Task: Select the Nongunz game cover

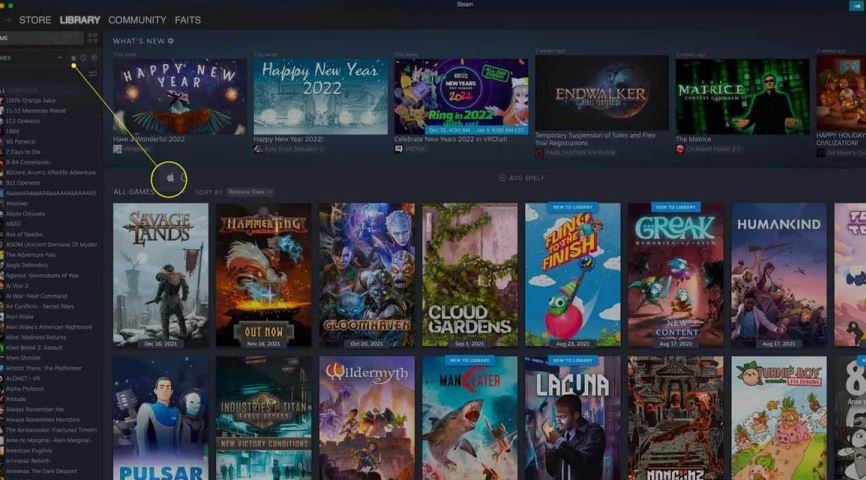Action: (676, 418)
